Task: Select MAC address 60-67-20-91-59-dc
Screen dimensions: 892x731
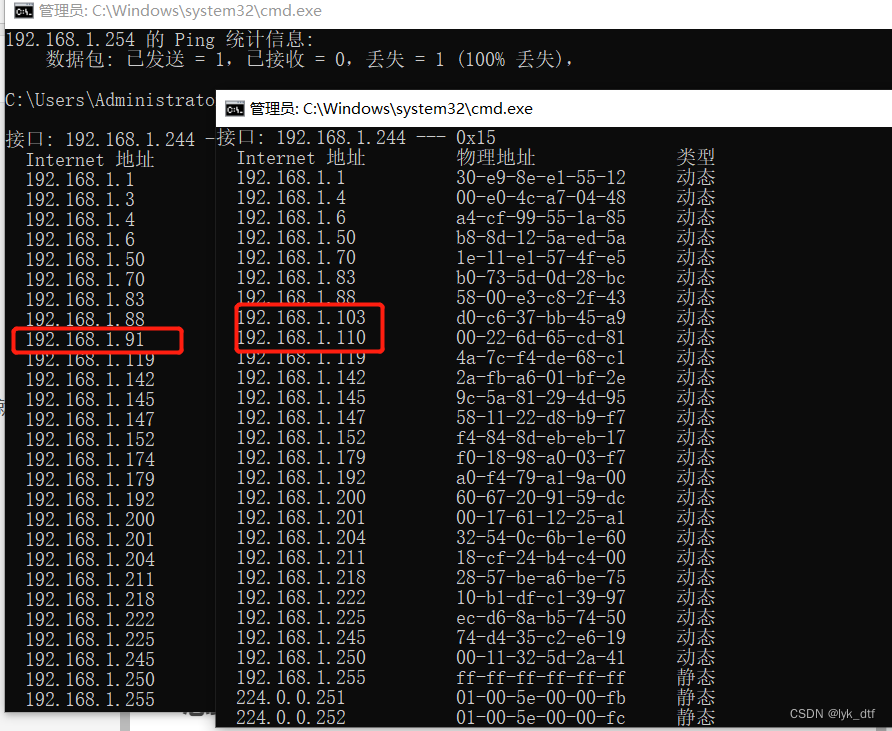Action: (x=540, y=497)
